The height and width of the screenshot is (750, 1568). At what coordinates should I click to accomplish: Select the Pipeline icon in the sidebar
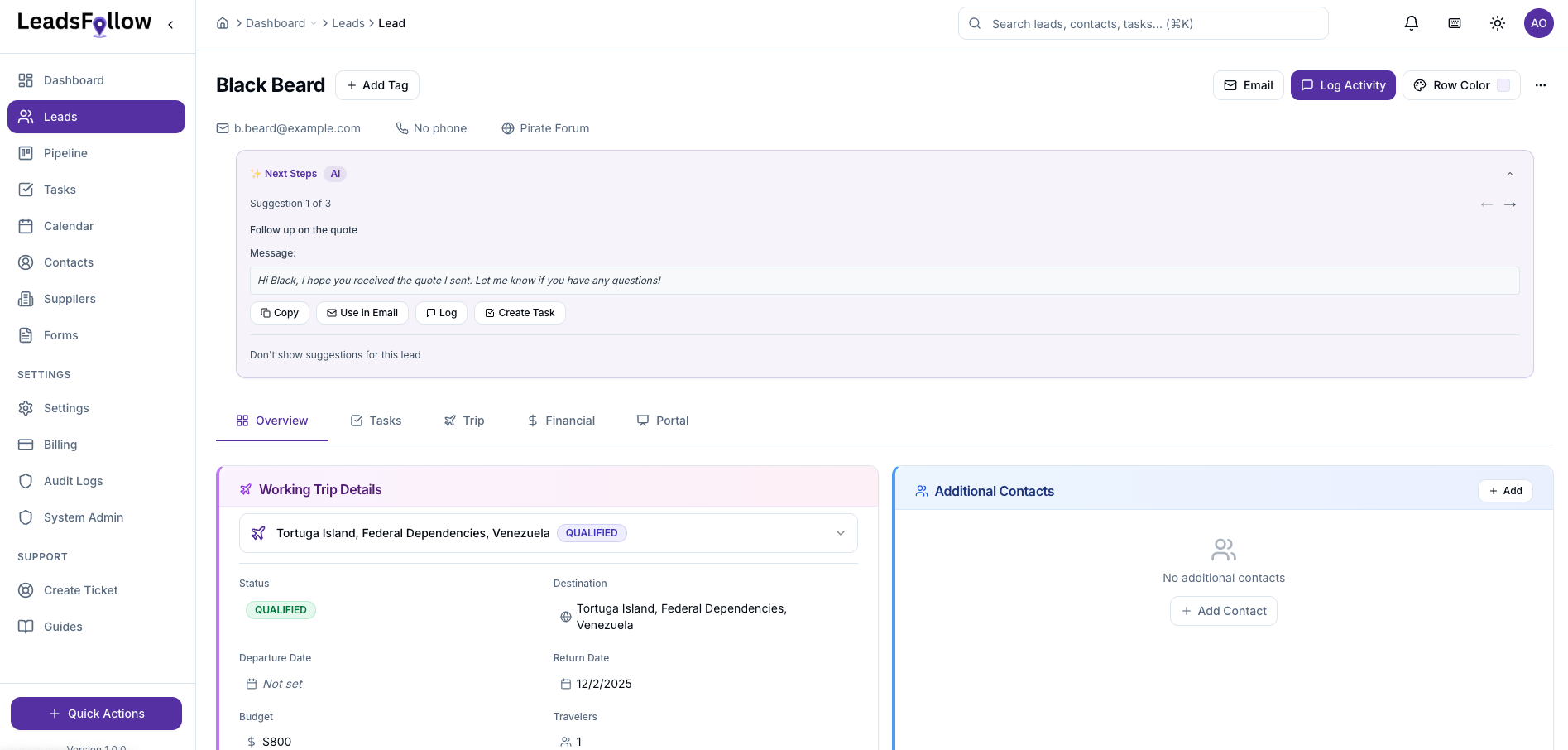pyautogui.click(x=26, y=153)
